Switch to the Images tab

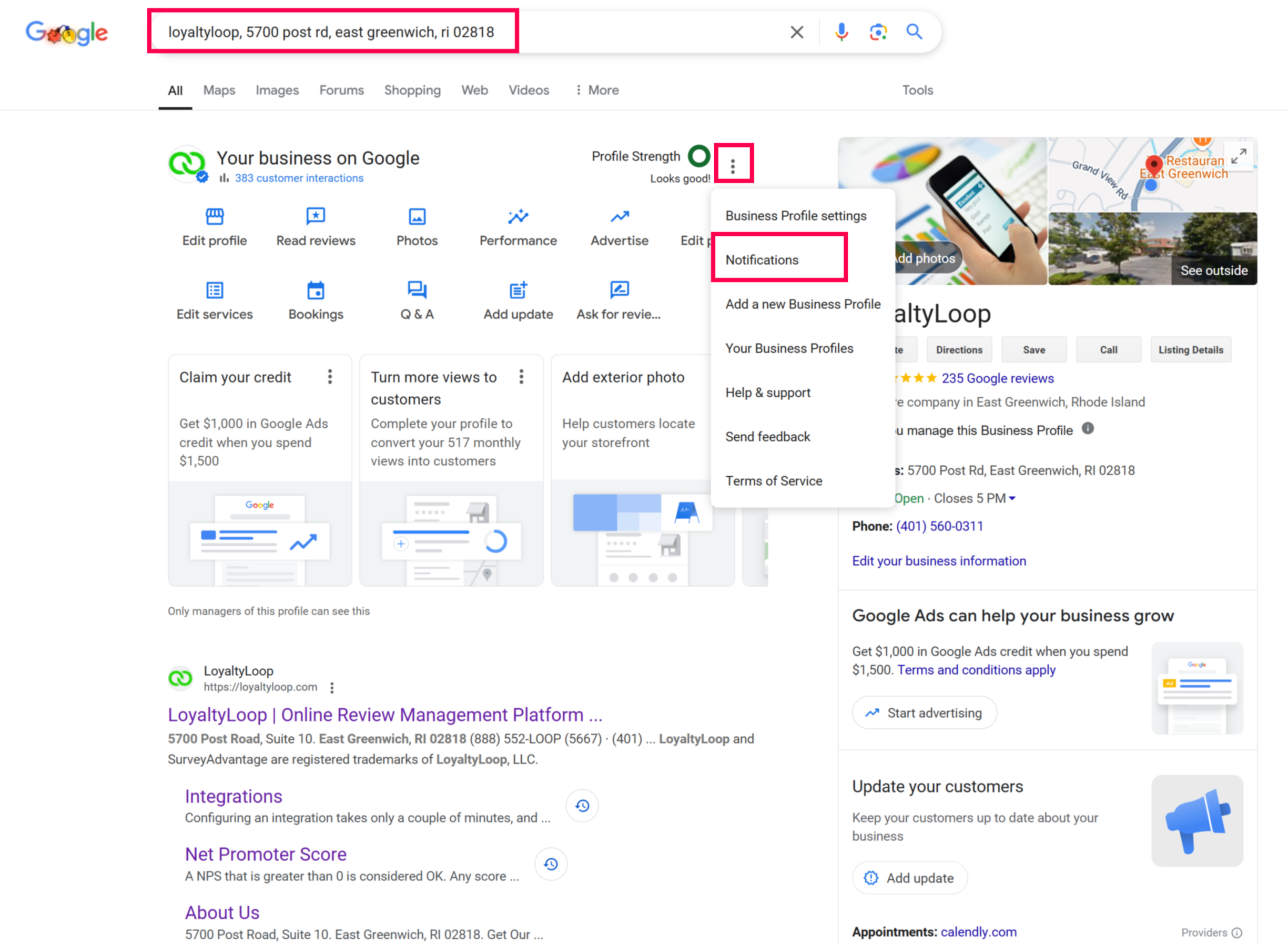[x=277, y=91]
